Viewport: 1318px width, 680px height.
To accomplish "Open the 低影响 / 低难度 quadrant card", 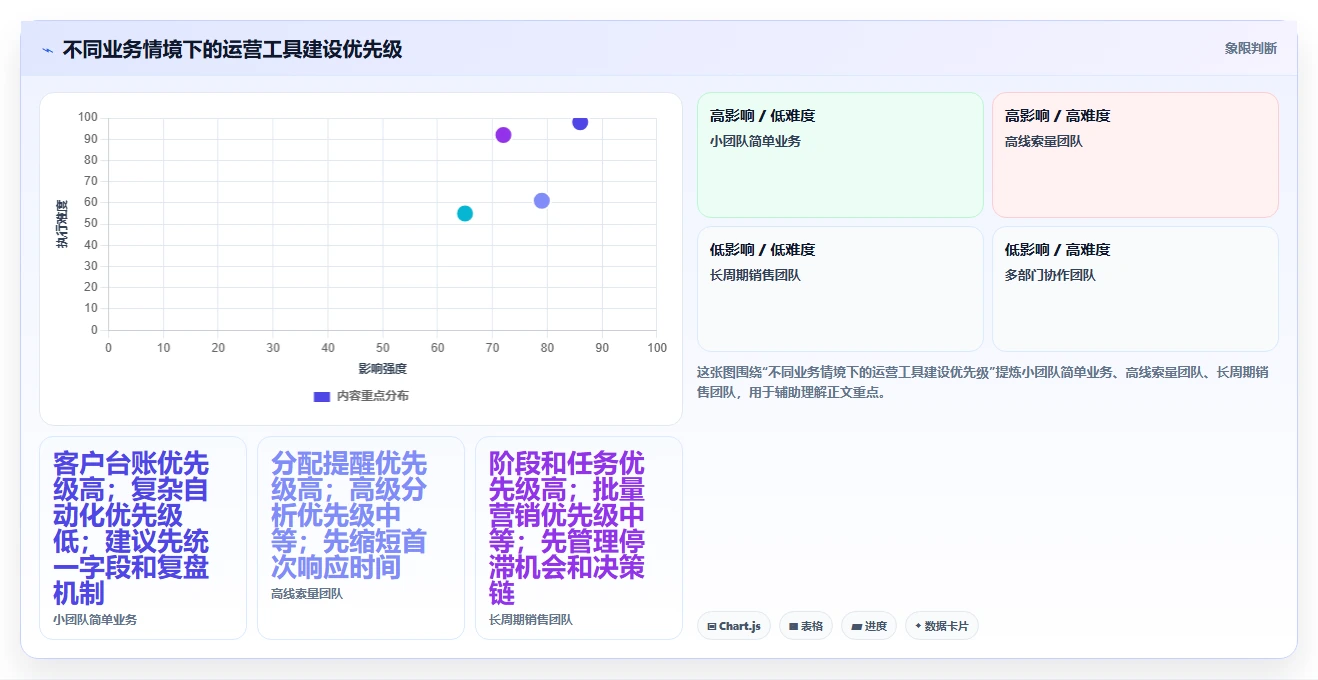I will coord(840,289).
